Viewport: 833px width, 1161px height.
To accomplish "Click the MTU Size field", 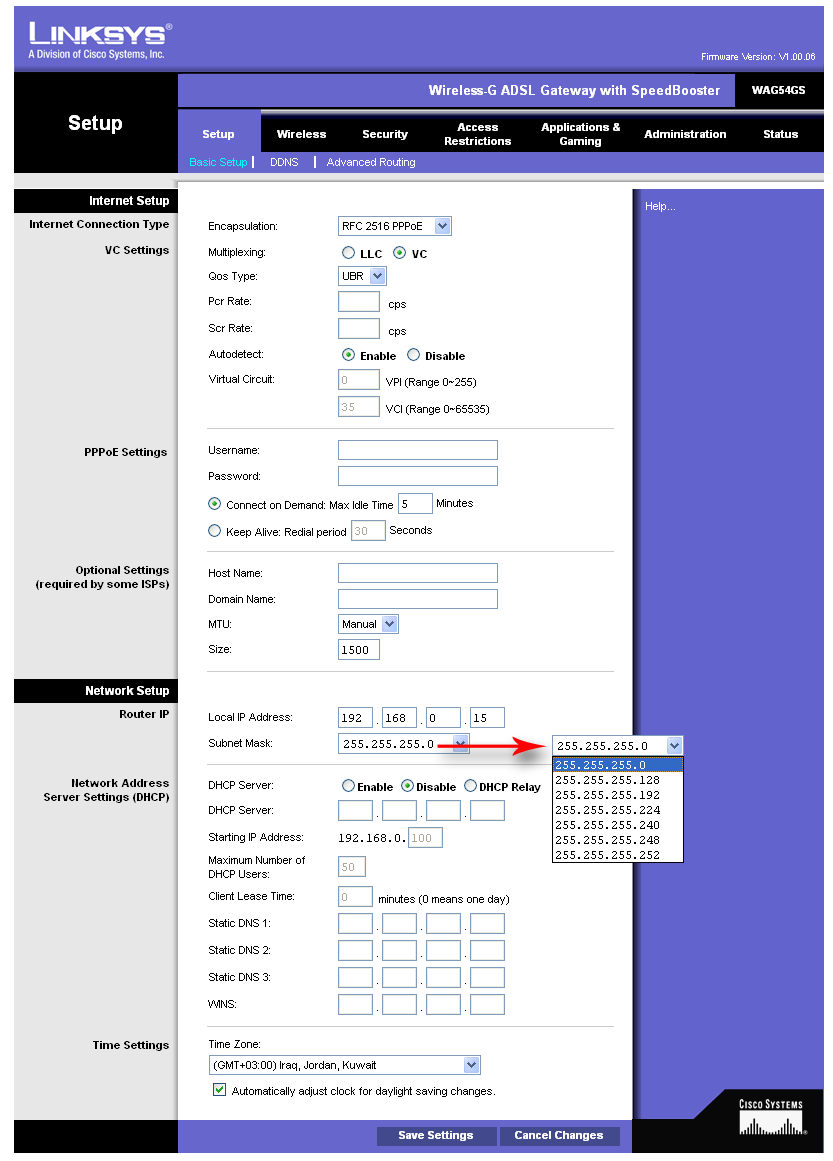I will click(x=358, y=649).
